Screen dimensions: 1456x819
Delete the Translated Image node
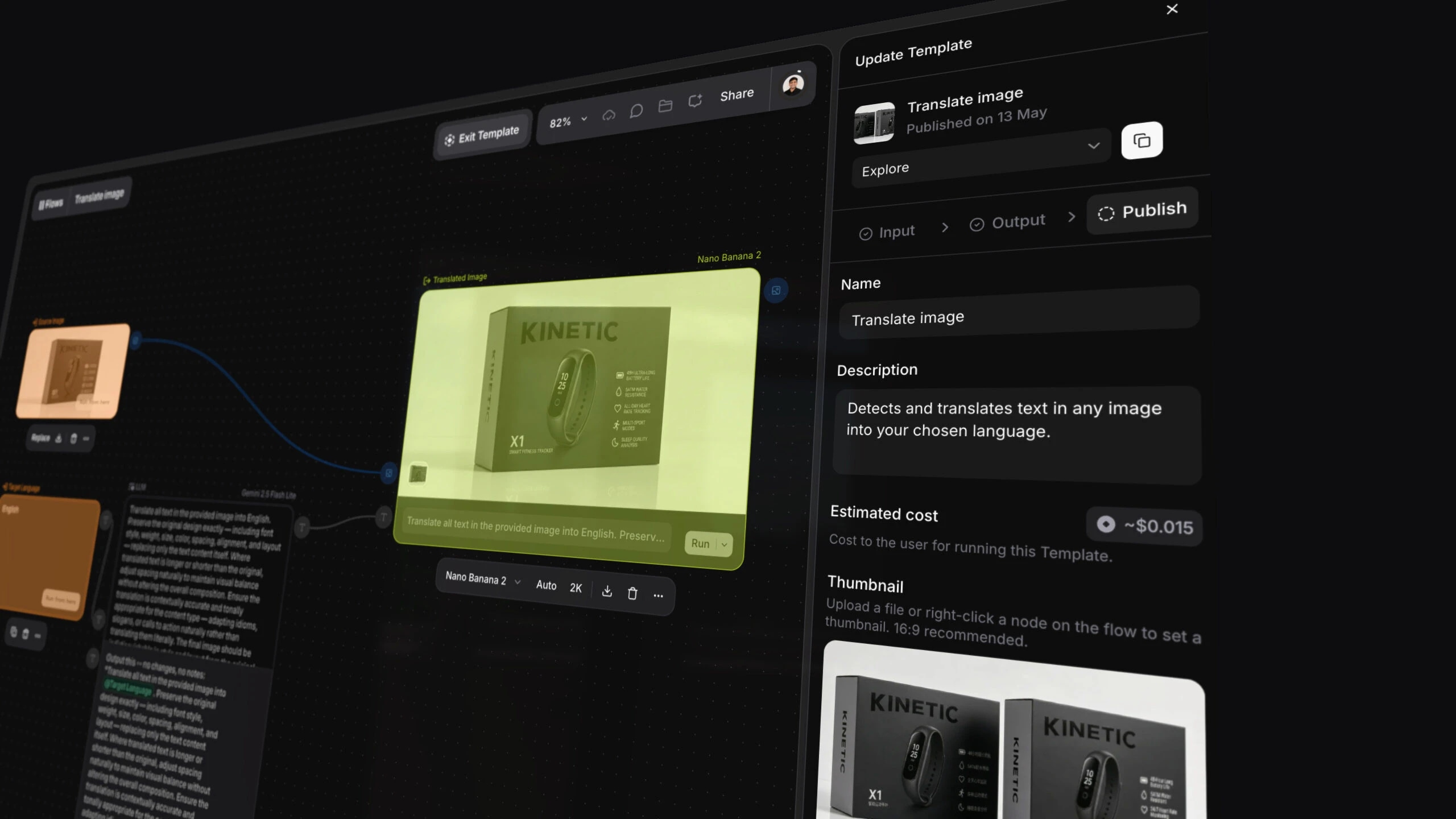[632, 593]
